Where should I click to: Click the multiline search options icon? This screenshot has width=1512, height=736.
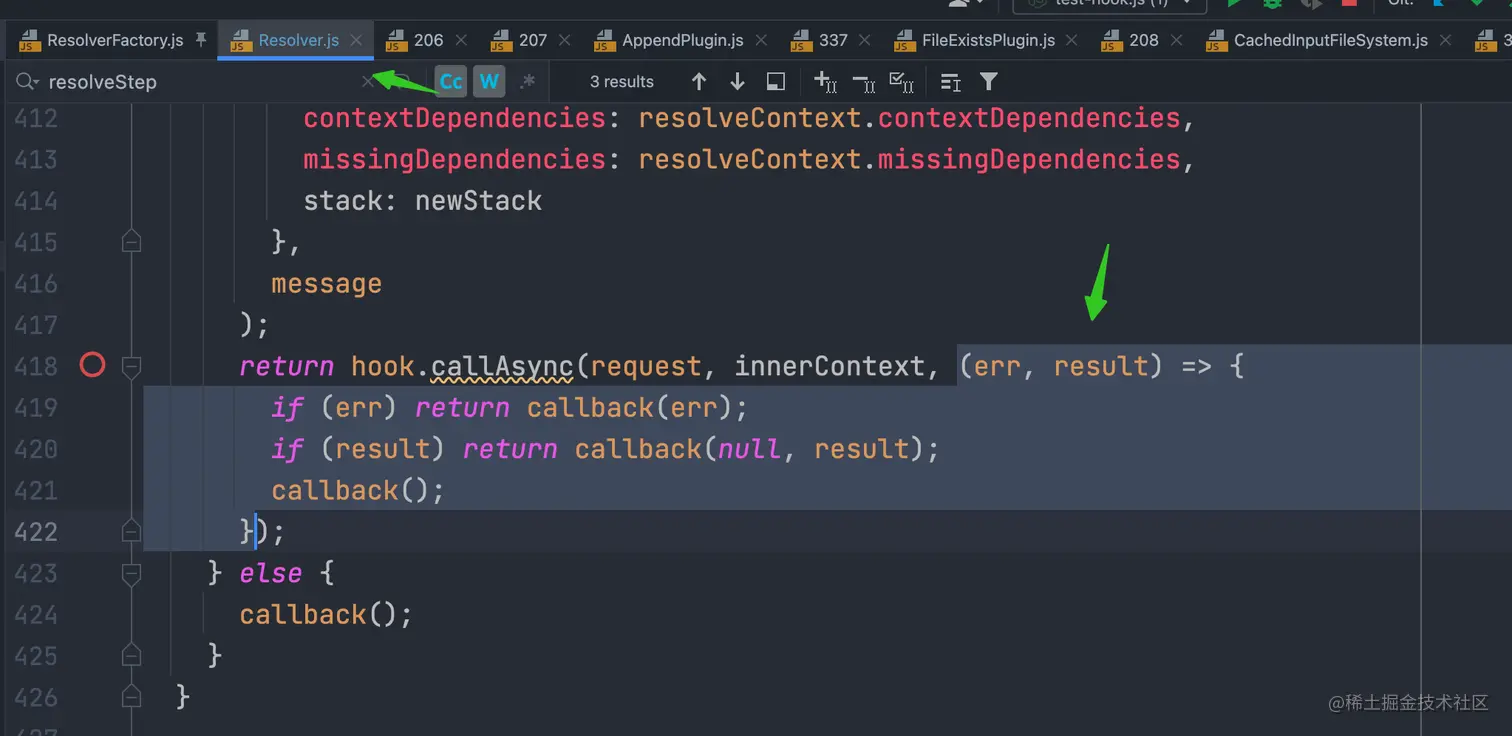(x=950, y=81)
